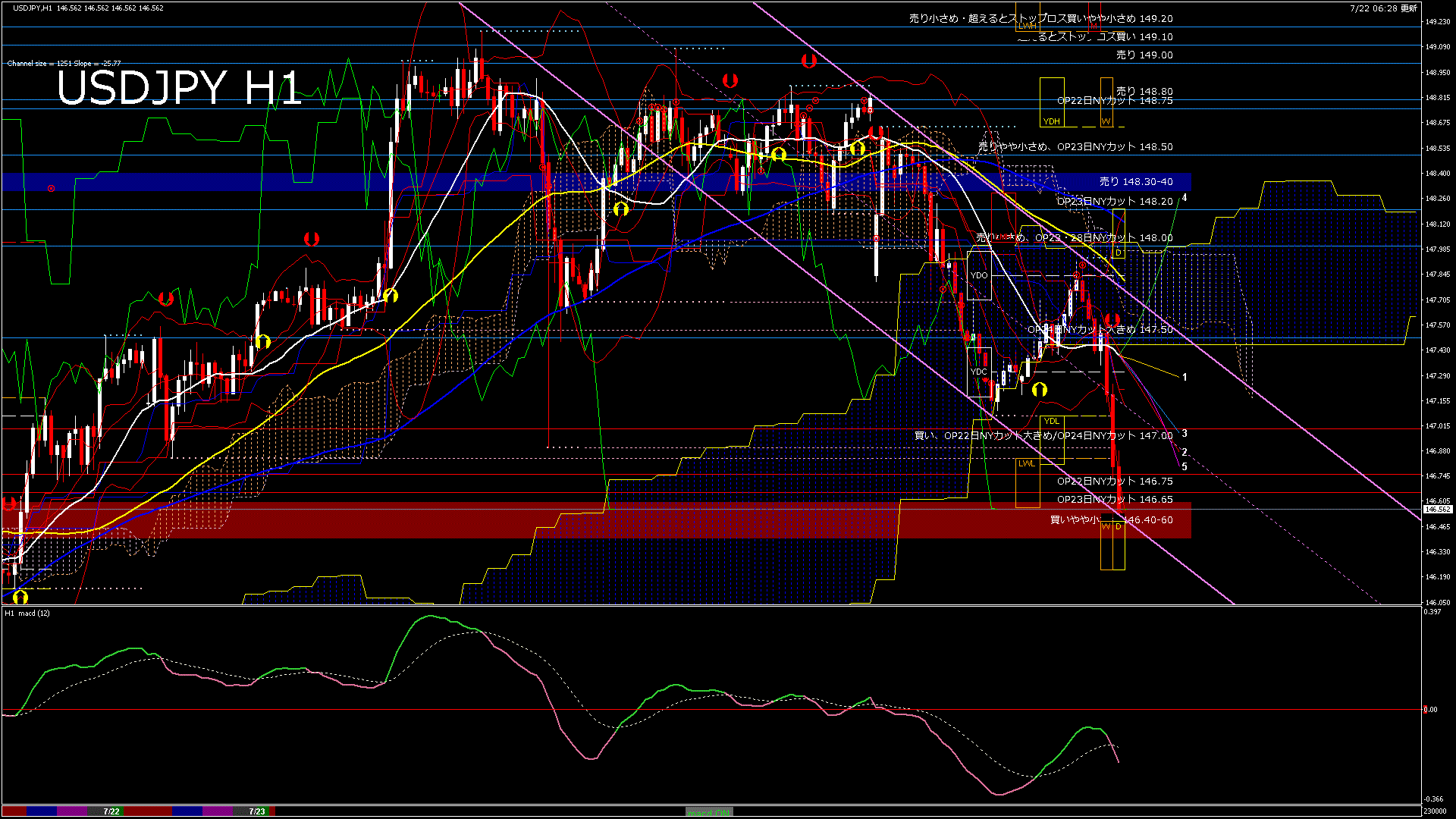
Task: Select the ストップロス買い 149.10 label
Action: [x=1095, y=36]
